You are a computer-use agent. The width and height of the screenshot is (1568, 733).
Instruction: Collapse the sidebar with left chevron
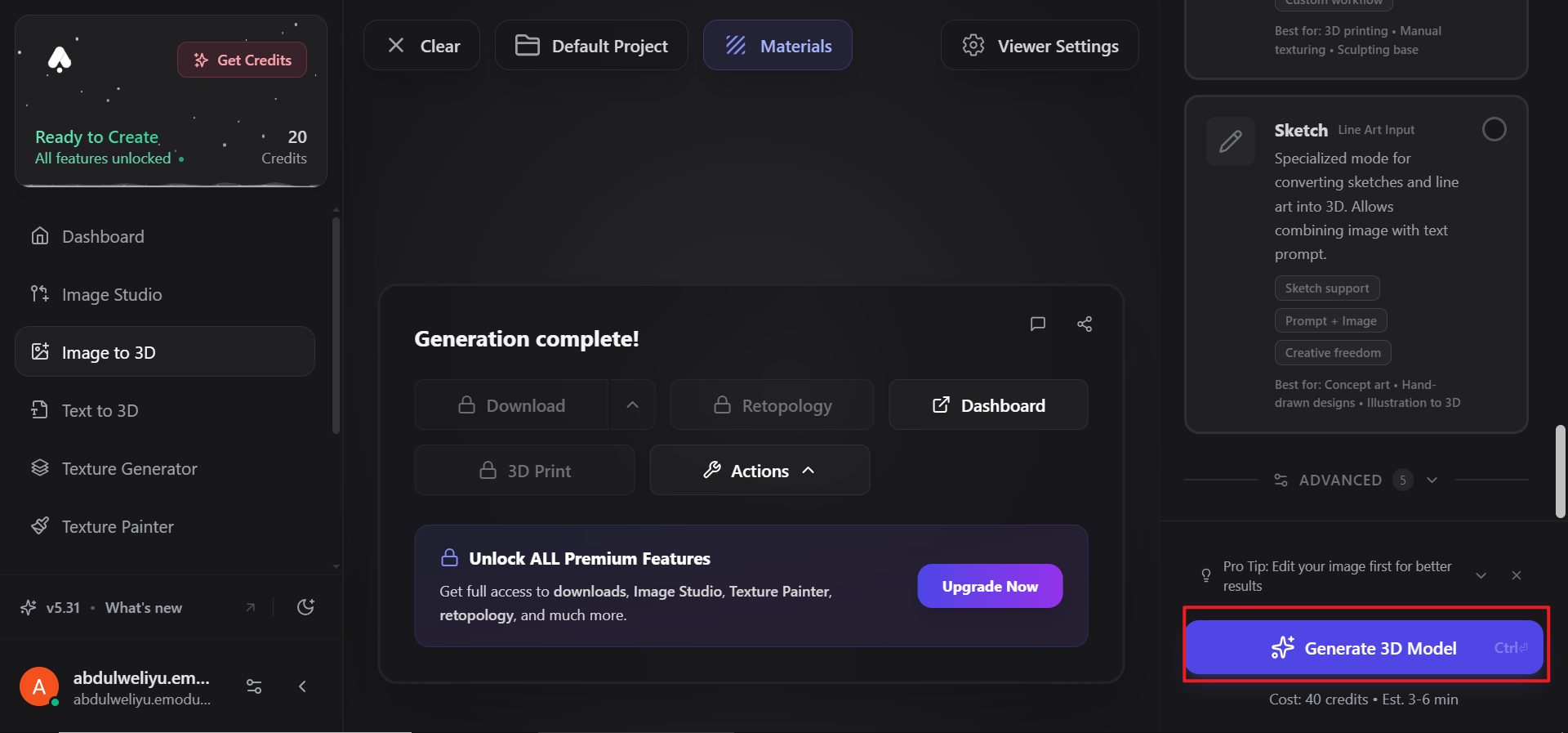point(302,686)
